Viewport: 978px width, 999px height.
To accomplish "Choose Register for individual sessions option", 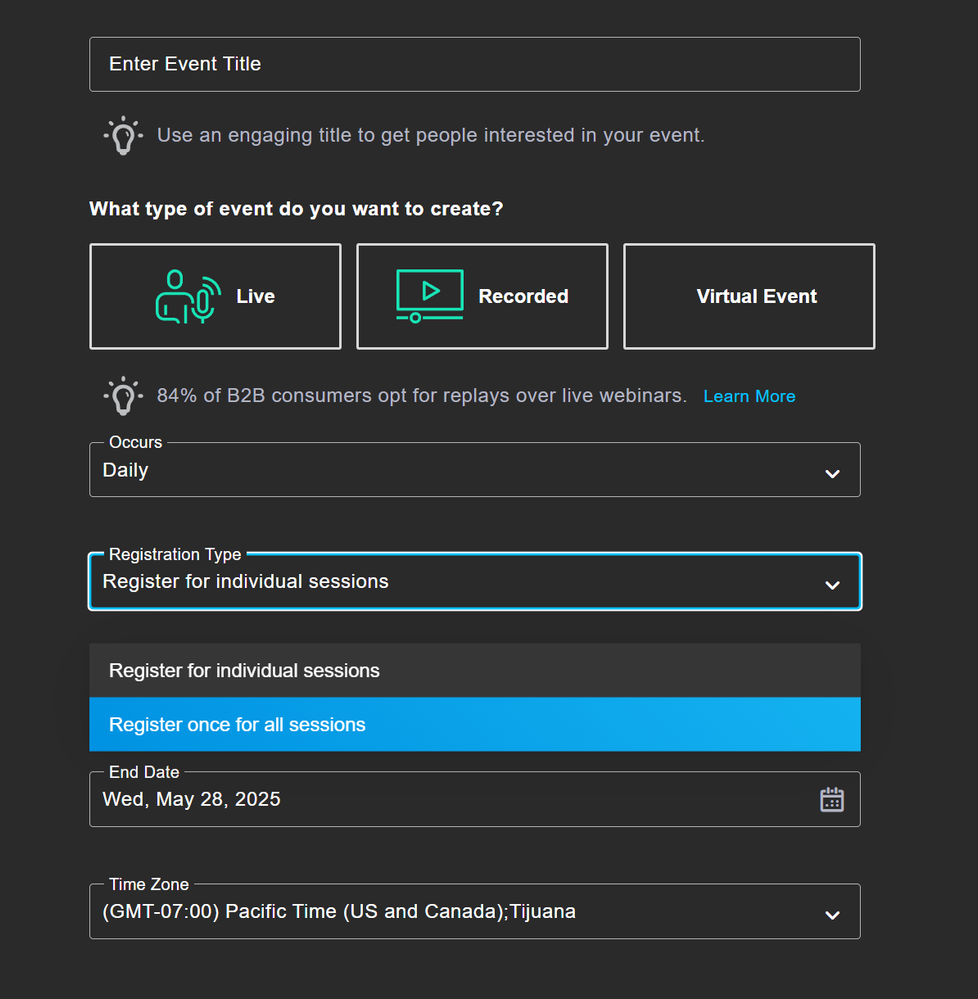I will click(475, 670).
